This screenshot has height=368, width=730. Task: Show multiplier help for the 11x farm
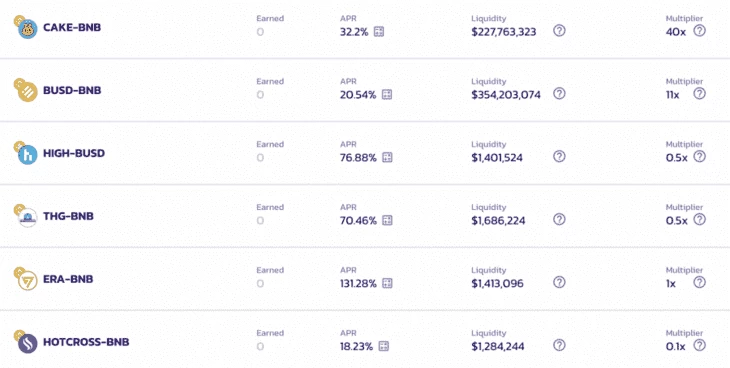699,94
